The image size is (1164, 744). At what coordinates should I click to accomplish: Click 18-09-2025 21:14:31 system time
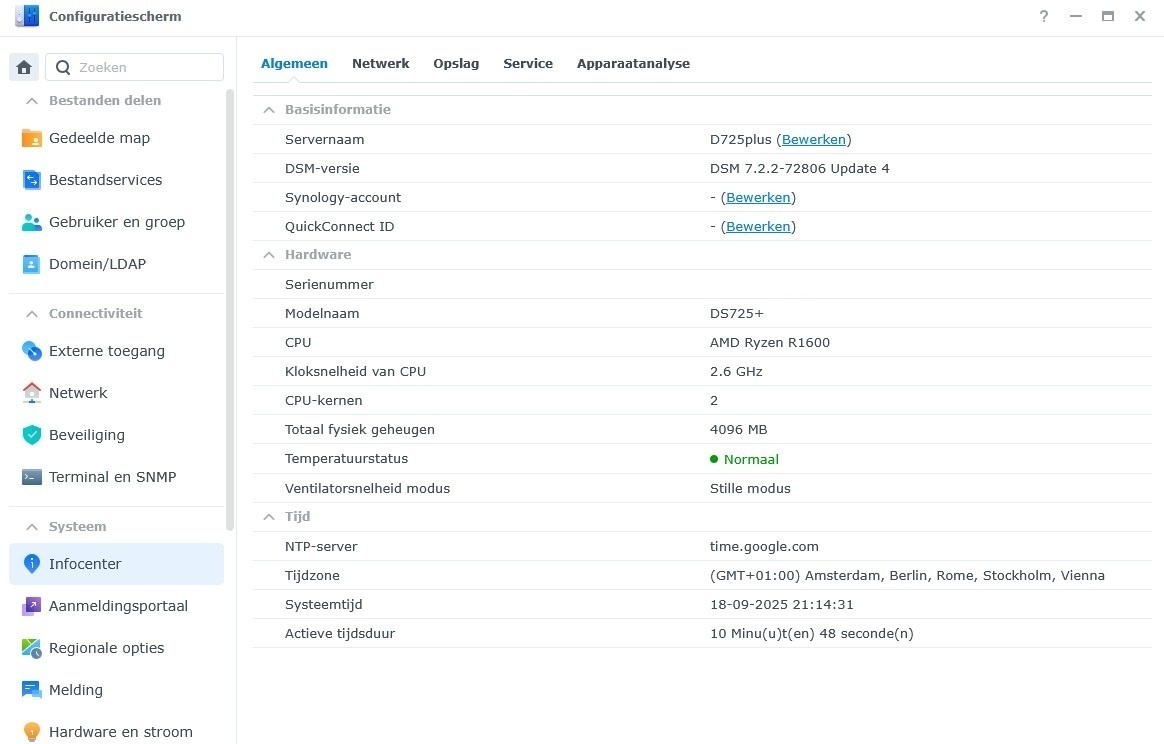782,604
